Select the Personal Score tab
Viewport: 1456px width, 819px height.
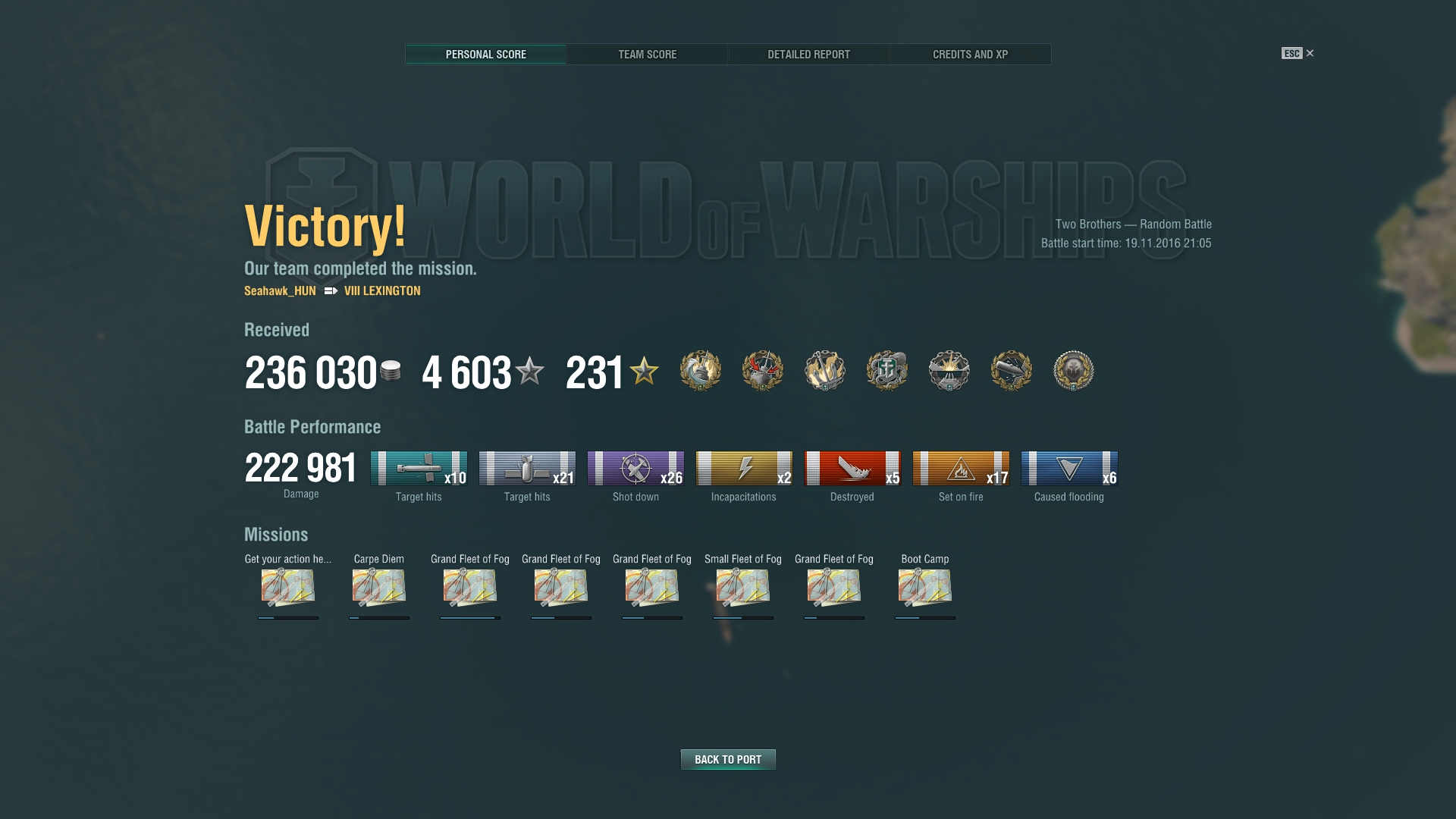tap(485, 55)
